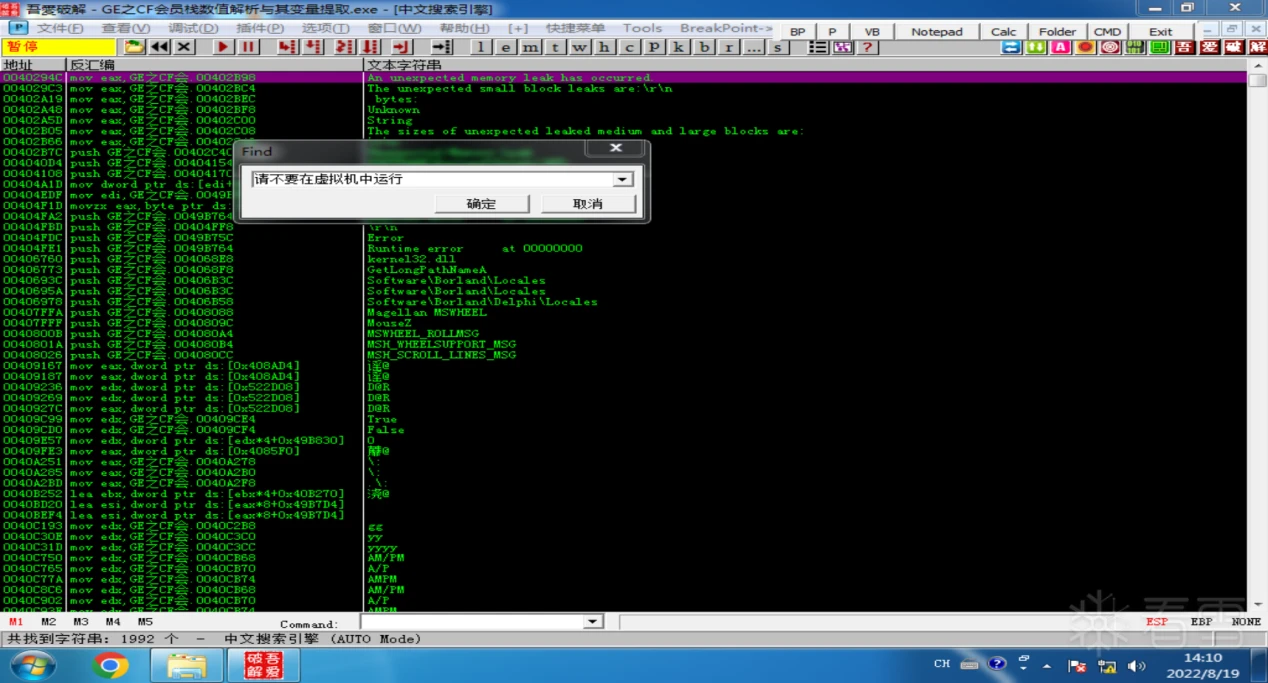Switch to the M1 memory tab
Image resolution: width=1268 pixels, height=683 pixels.
pos(16,622)
